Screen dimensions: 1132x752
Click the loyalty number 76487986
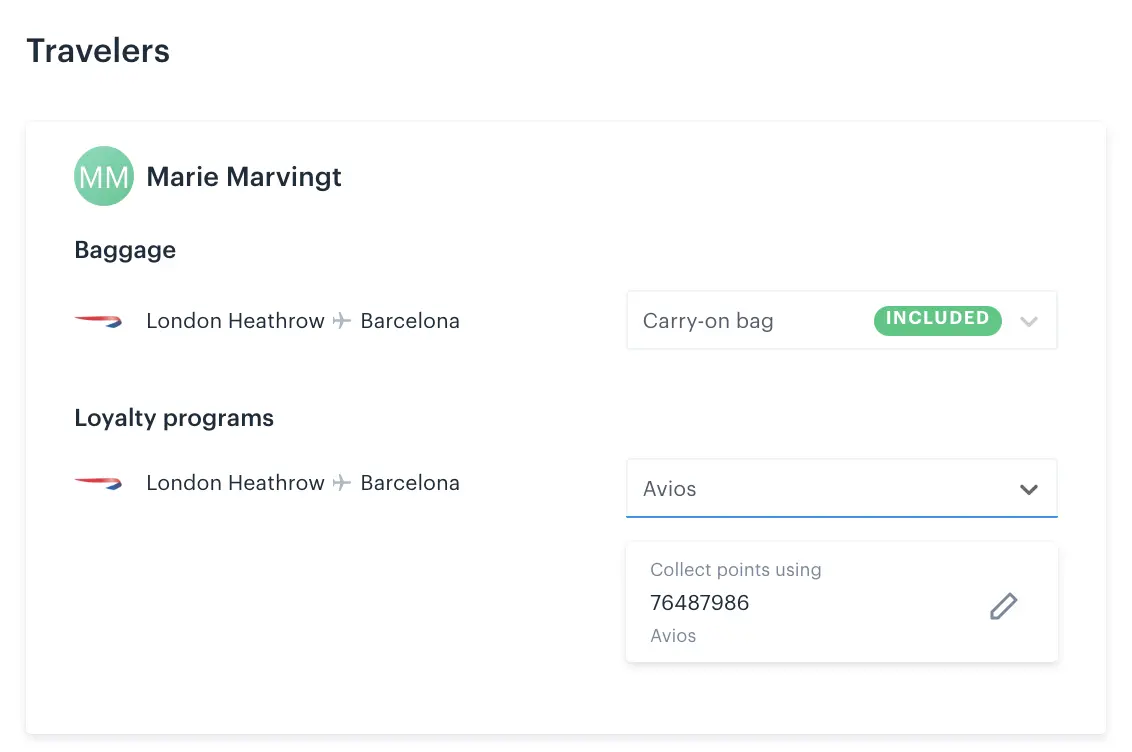[x=700, y=603]
